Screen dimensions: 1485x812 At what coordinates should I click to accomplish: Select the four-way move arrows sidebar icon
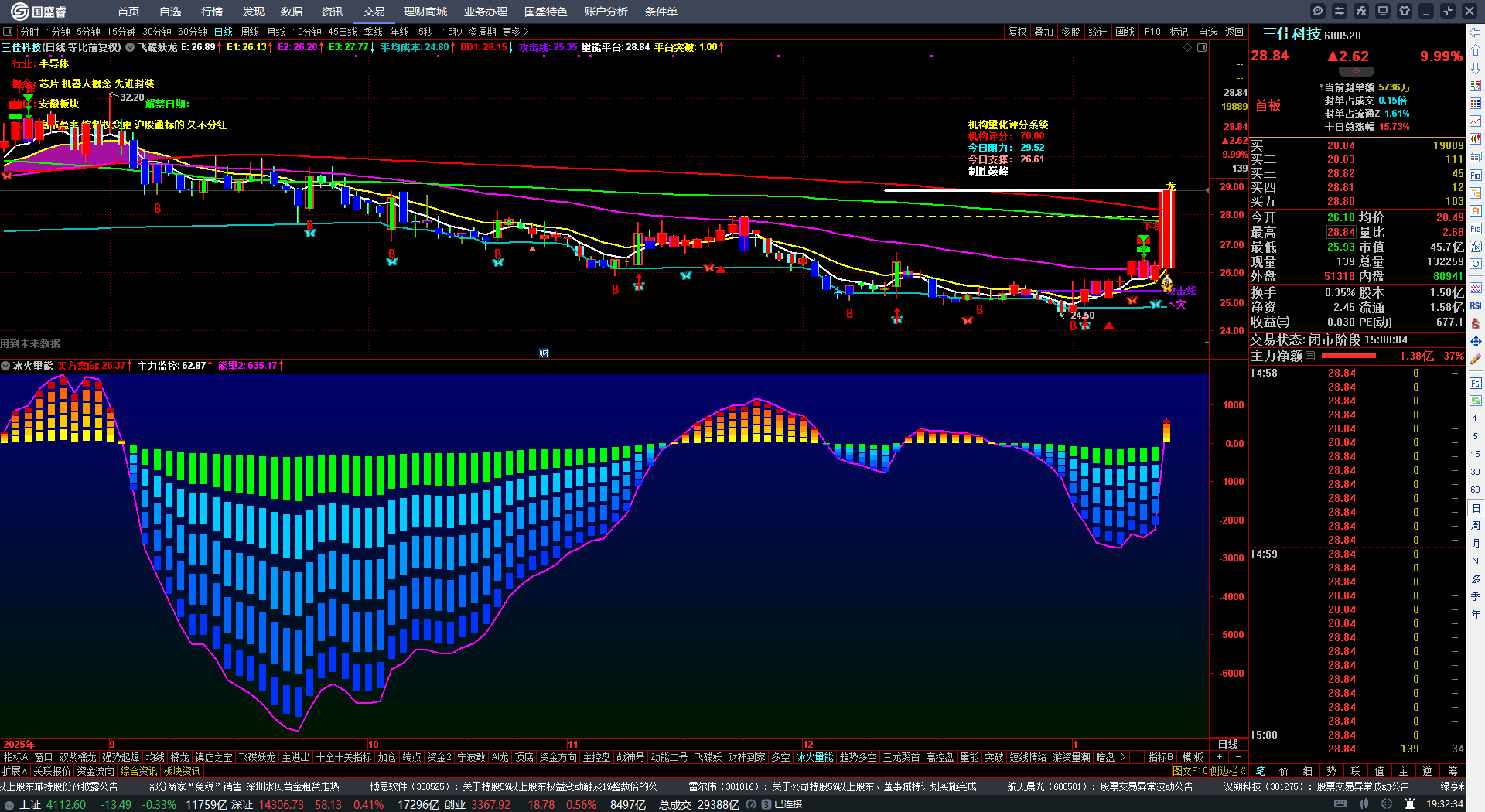1476,341
